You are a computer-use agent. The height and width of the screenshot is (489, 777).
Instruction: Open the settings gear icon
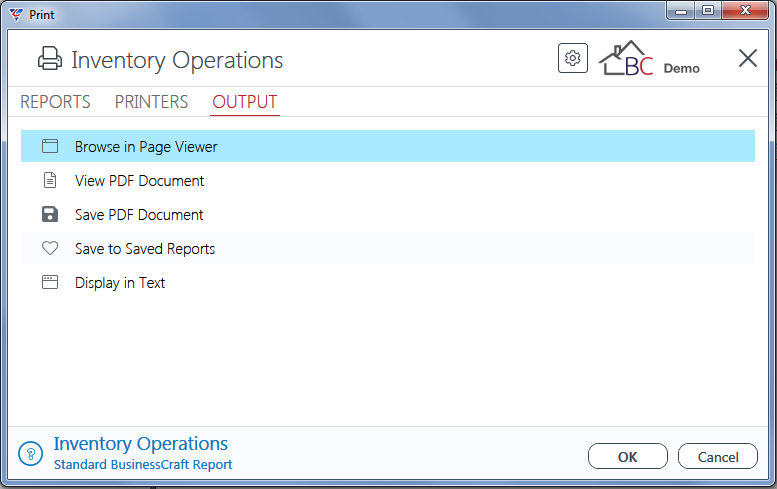tap(572, 58)
